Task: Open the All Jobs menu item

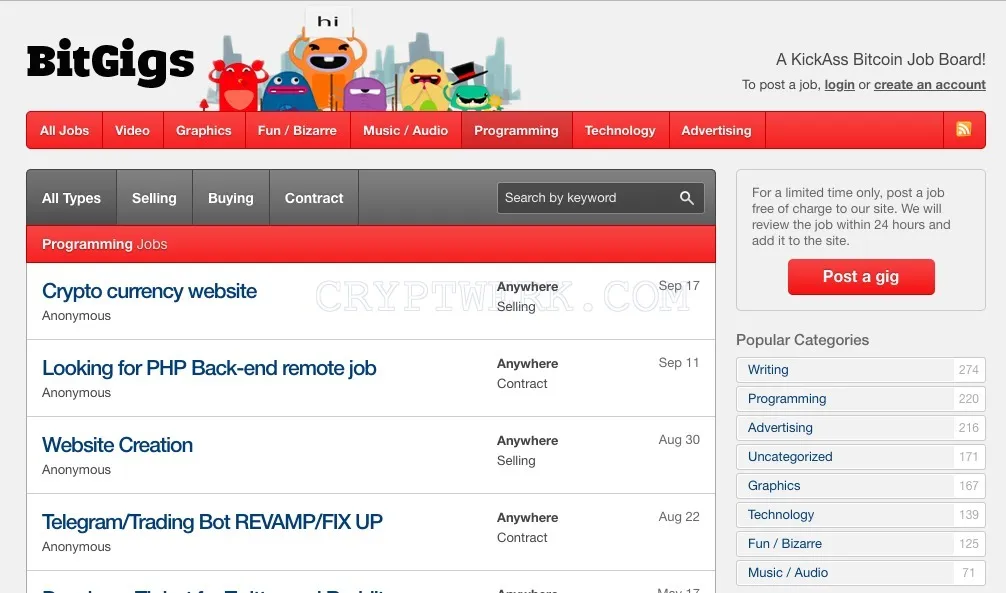Action: tap(65, 130)
